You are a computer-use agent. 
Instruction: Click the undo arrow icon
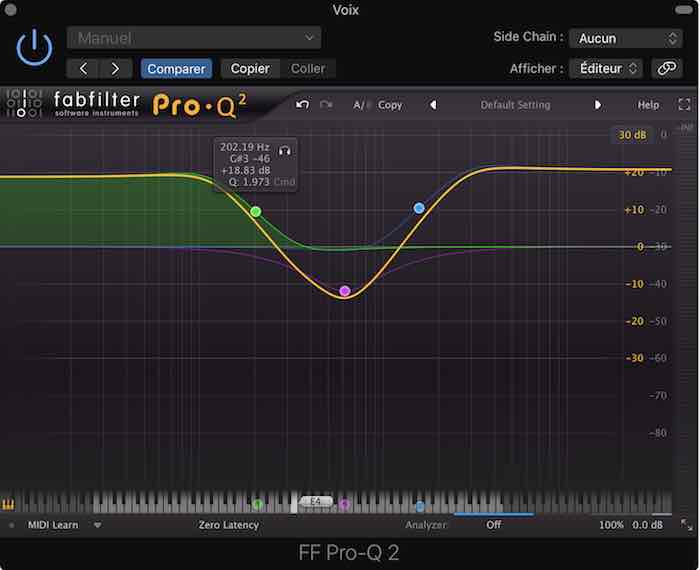tap(302, 105)
